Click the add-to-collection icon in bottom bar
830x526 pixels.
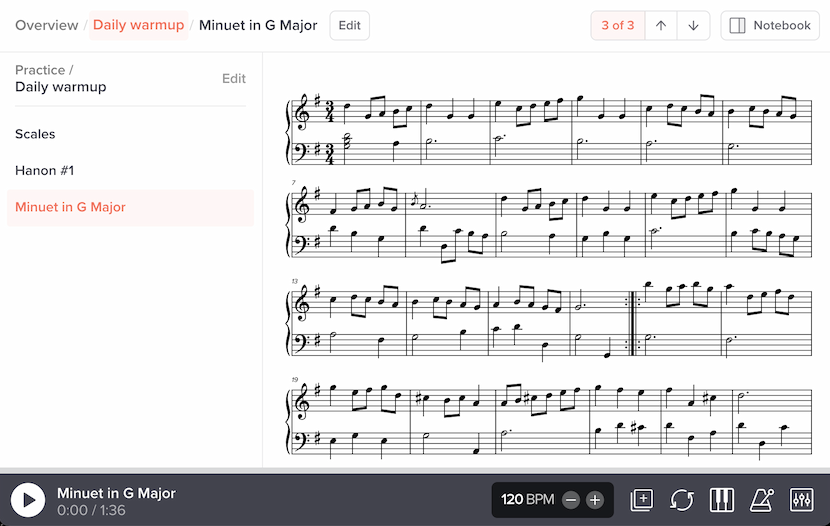click(641, 500)
